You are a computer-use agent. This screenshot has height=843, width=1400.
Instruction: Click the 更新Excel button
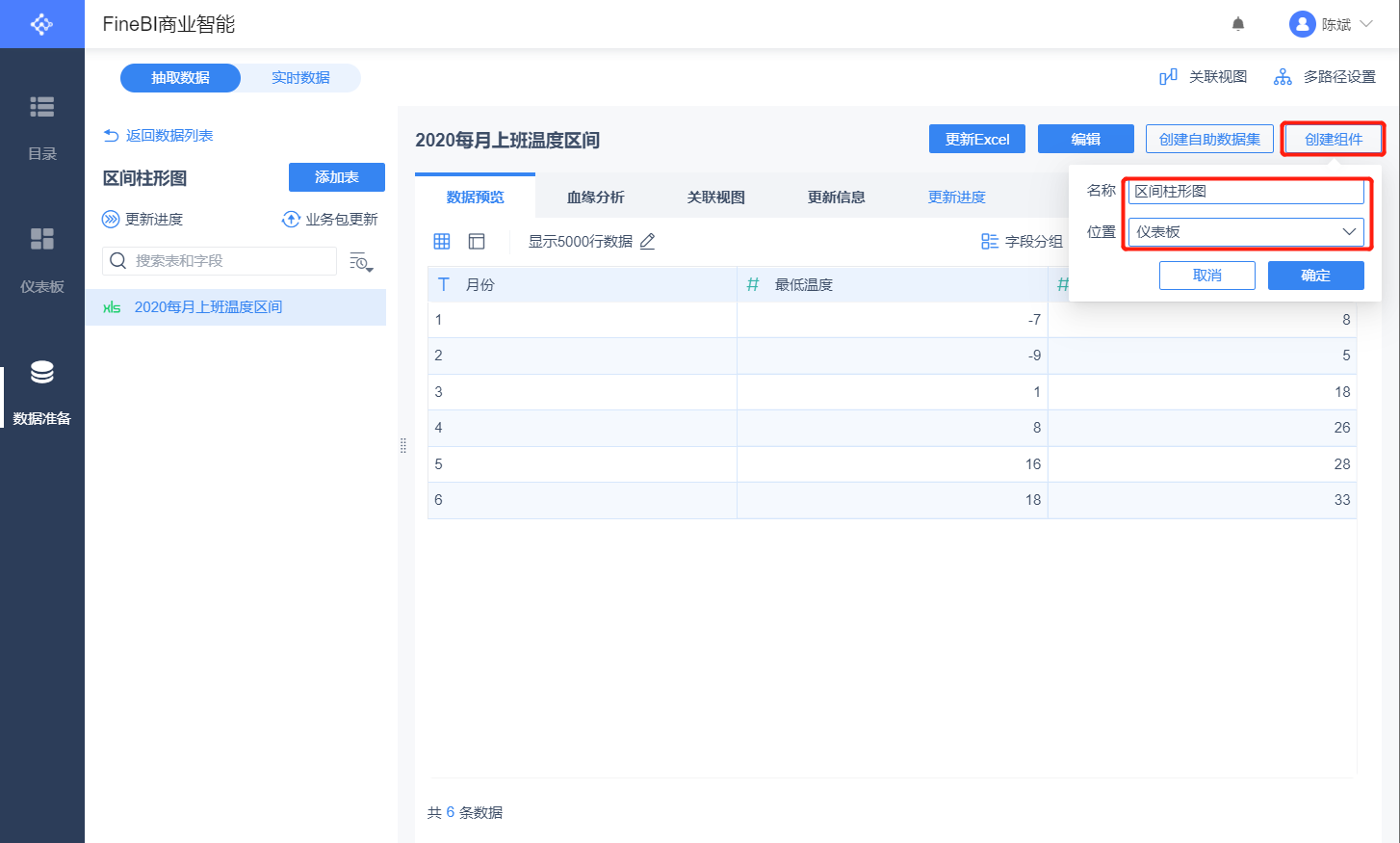point(977,139)
